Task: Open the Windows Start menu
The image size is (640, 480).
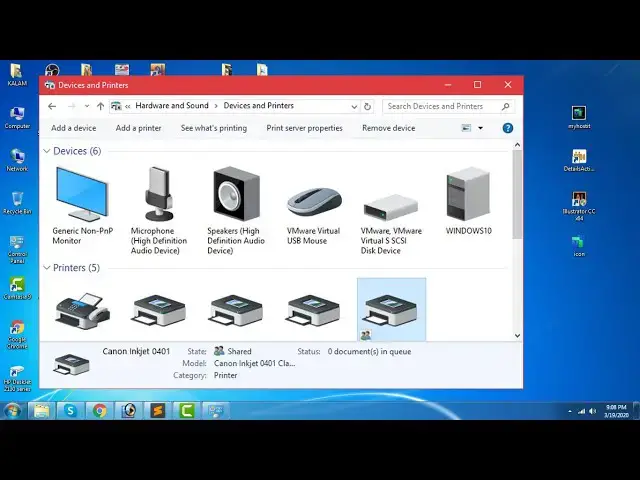Action: pos(12,411)
